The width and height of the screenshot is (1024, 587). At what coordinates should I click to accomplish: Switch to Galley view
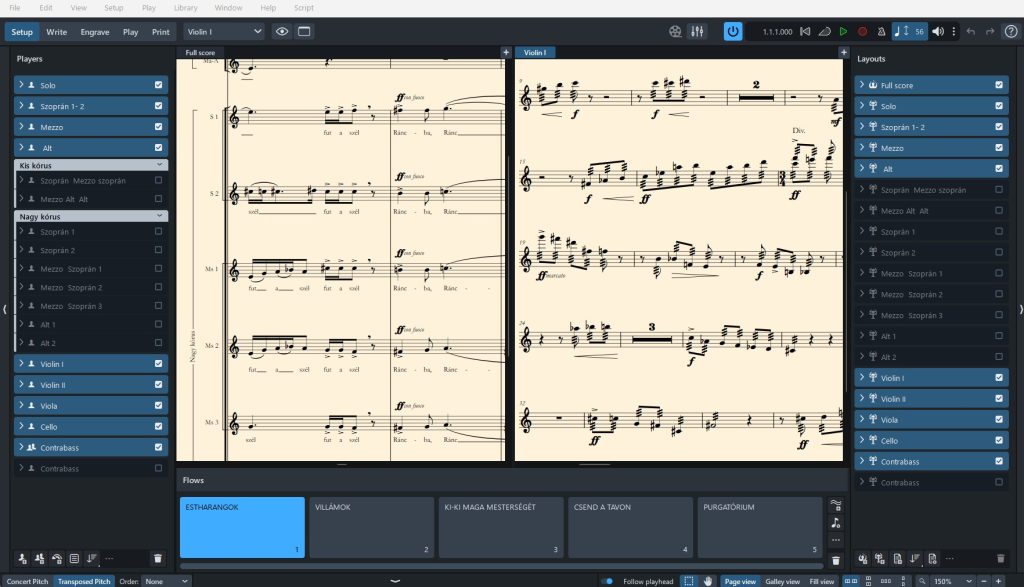[783, 581]
